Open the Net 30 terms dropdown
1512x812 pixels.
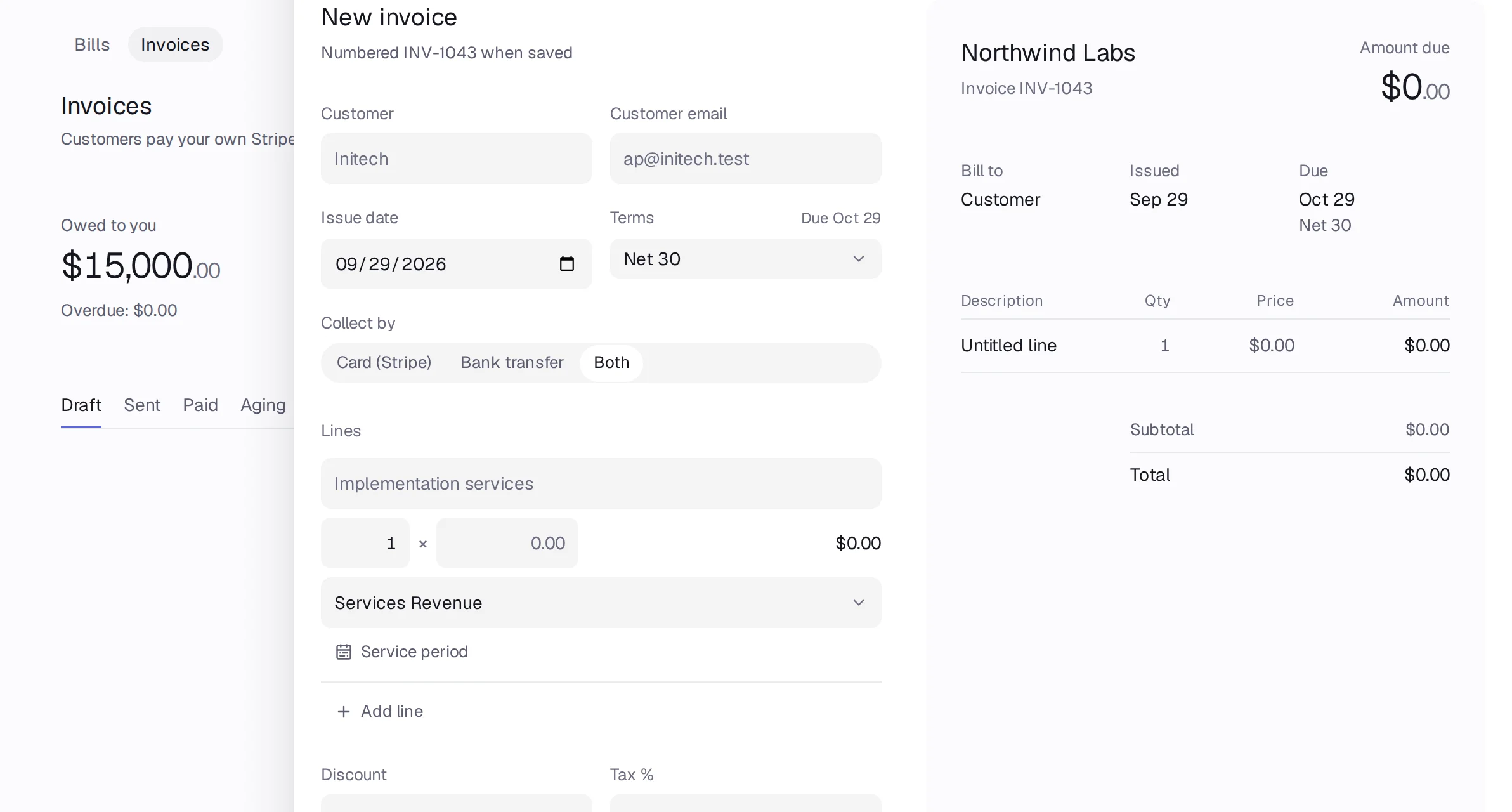coord(745,259)
